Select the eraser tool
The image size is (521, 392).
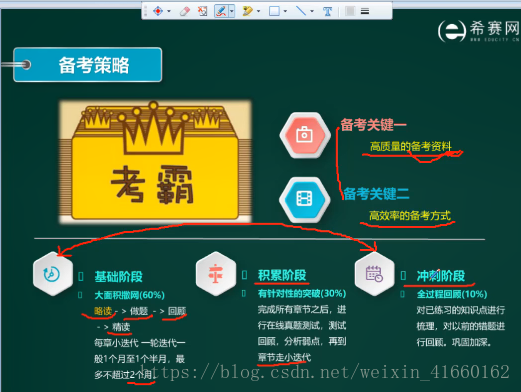[x=185, y=11]
